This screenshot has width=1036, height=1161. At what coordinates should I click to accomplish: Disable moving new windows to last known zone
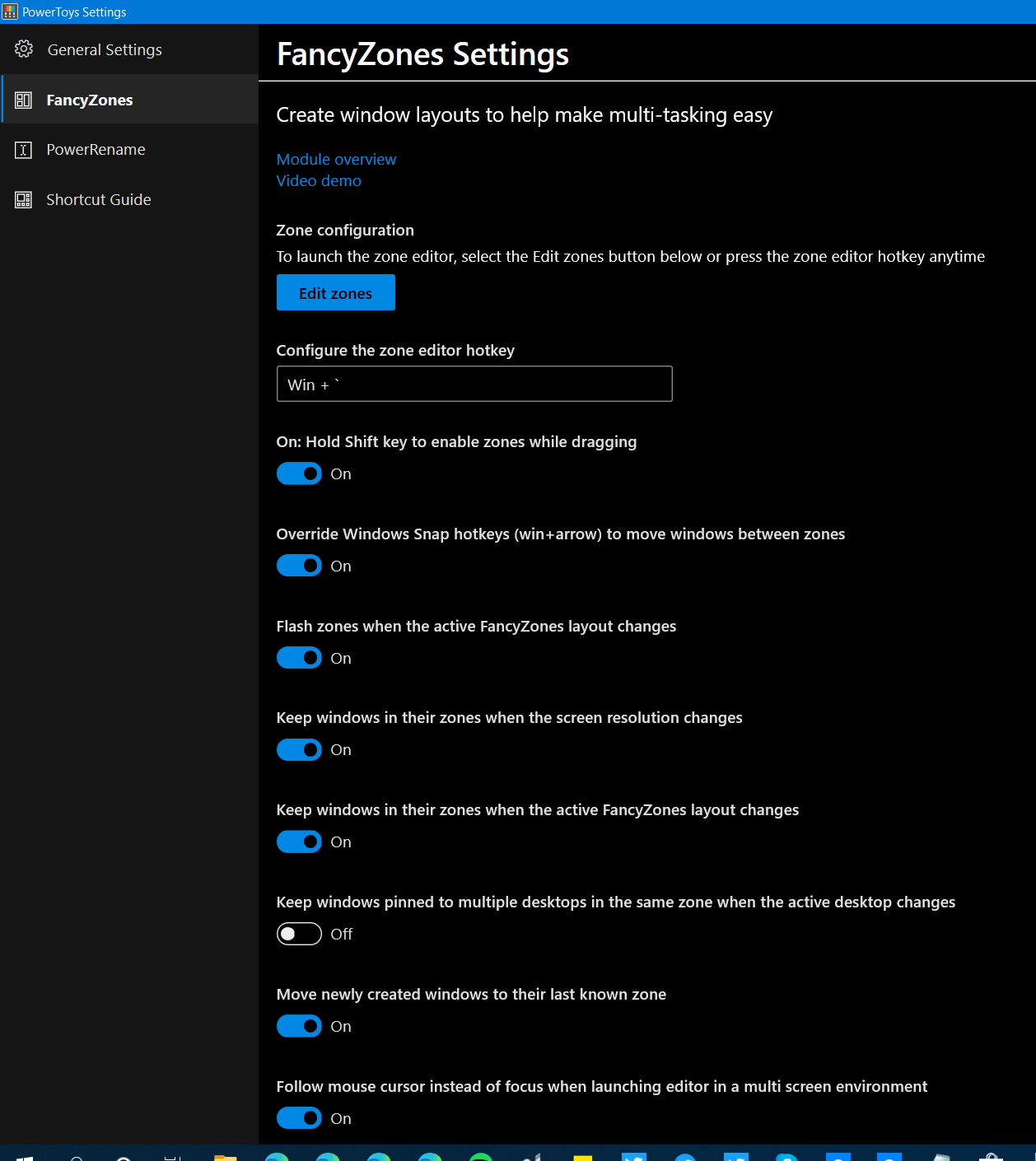[299, 1026]
